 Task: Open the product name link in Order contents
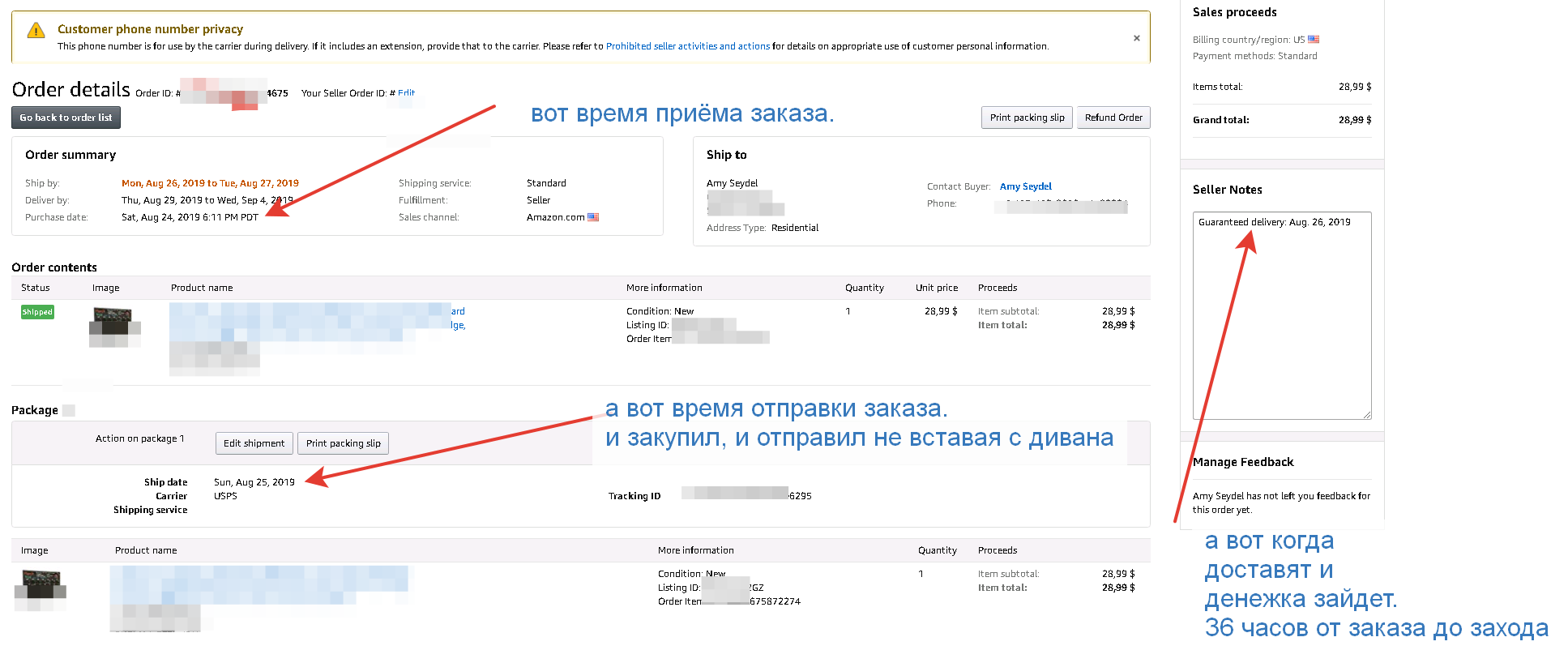tap(316, 319)
